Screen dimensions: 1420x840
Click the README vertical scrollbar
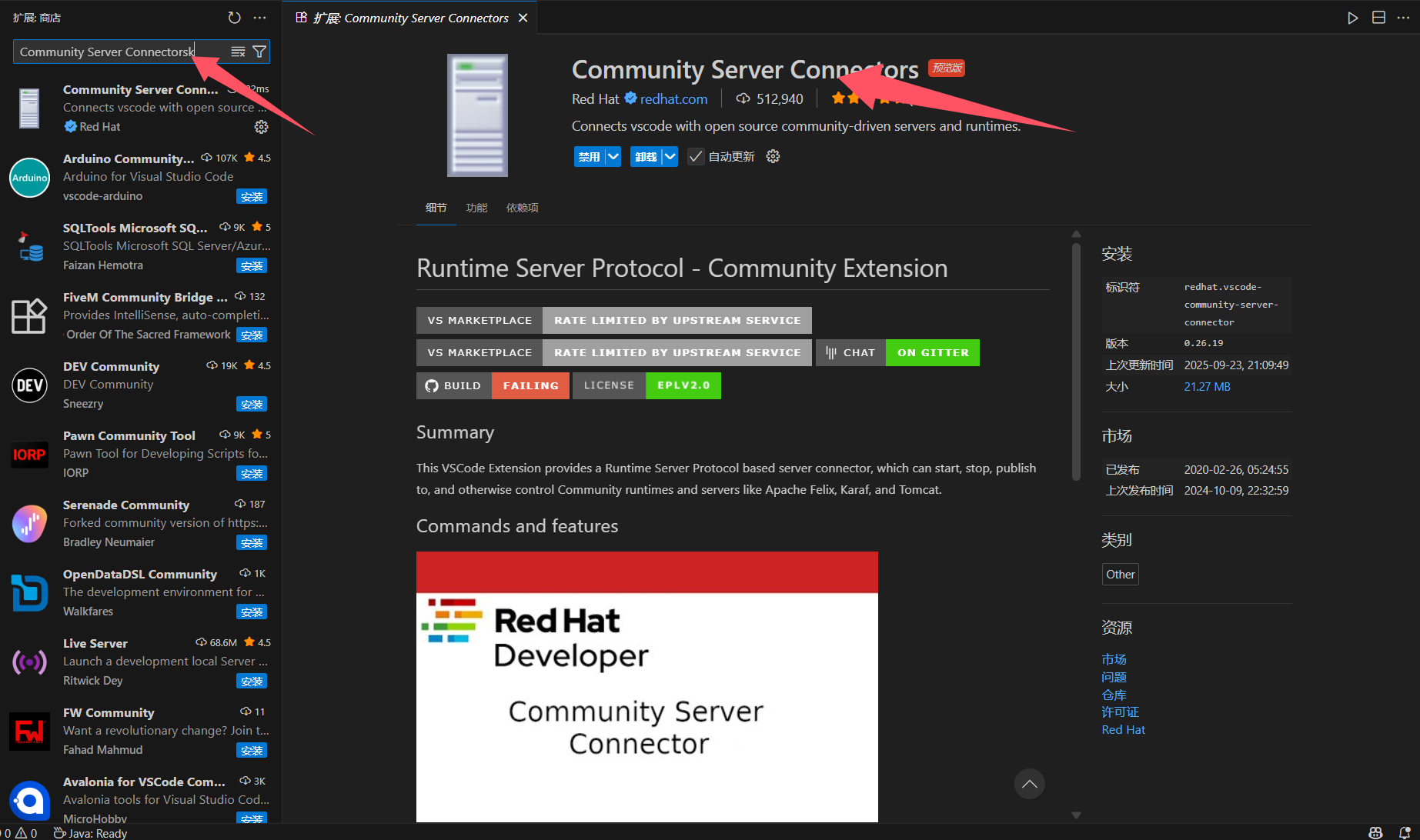[x=1076, y=362]
